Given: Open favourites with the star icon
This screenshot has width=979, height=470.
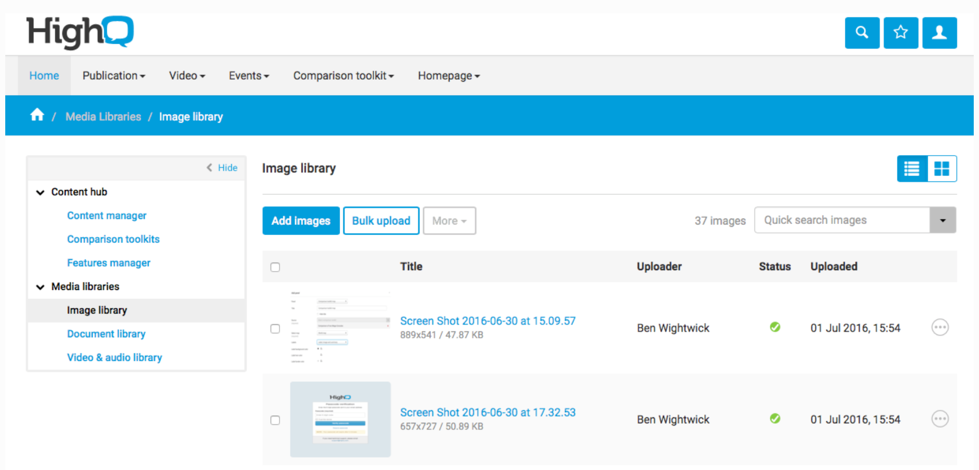Looking at the screenshot, I should (900, 33).
